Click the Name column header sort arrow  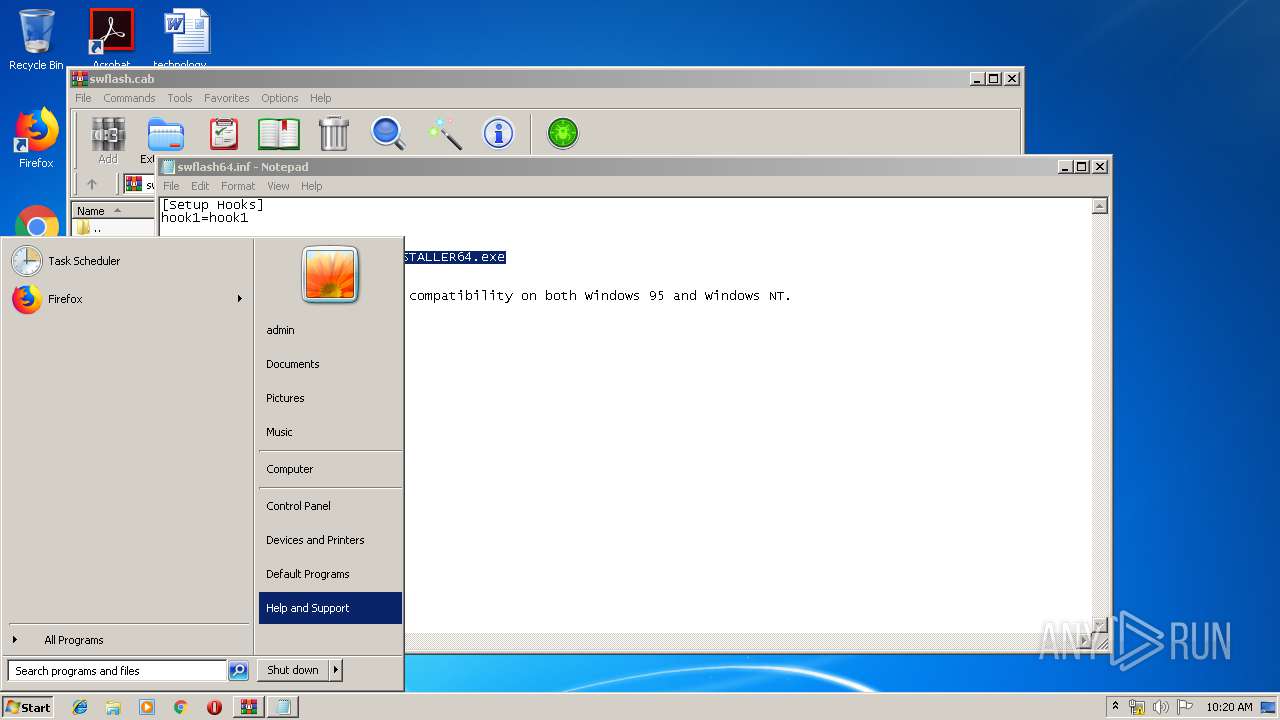pyautogui.click(x=118, y=211)
